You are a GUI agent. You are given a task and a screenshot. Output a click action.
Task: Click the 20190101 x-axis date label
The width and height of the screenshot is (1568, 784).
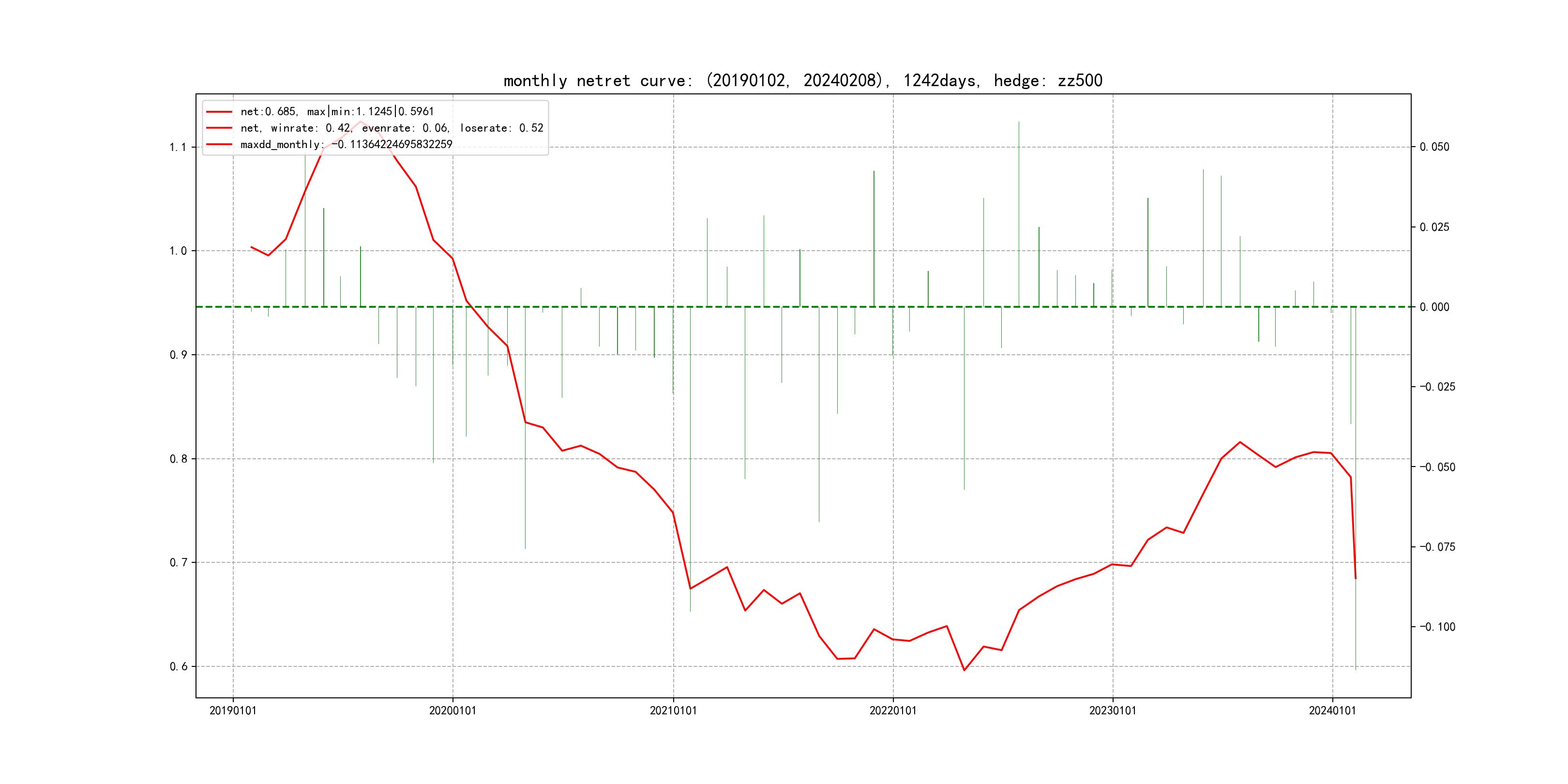click(x=232, y=710)
